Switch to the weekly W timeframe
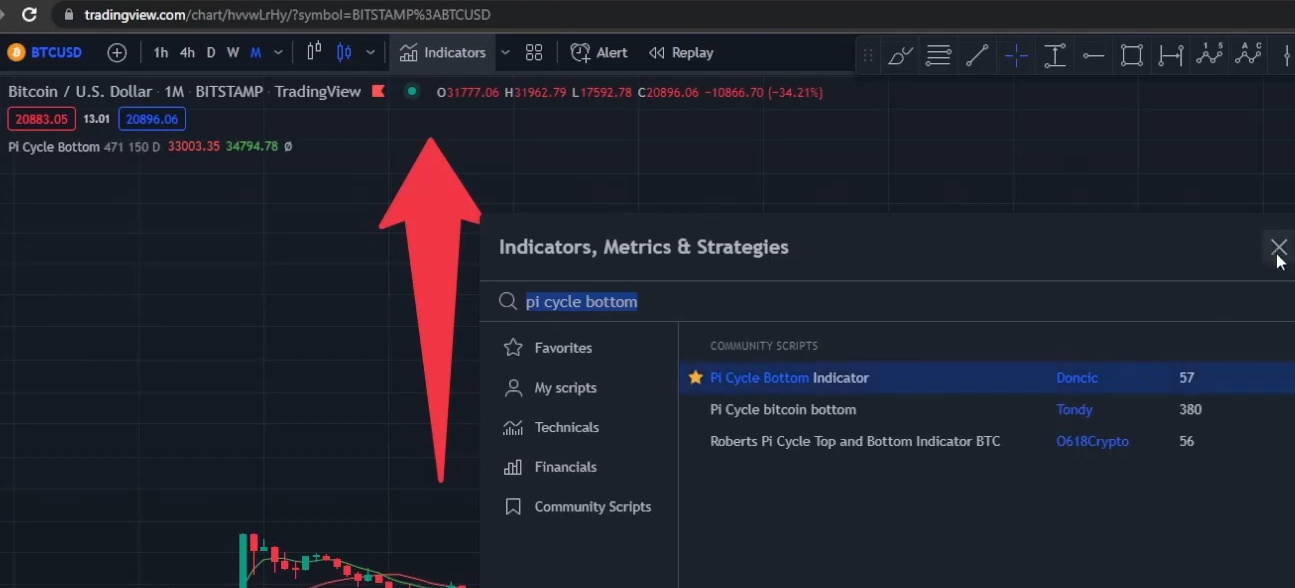 click(233, 53)
